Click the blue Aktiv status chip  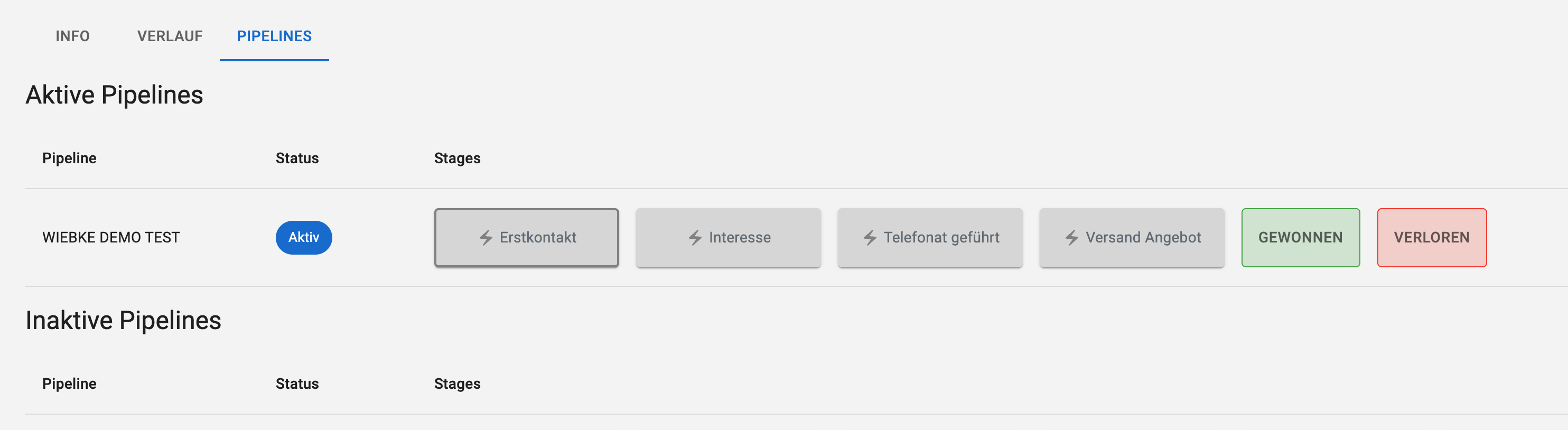tap(304, 238)
